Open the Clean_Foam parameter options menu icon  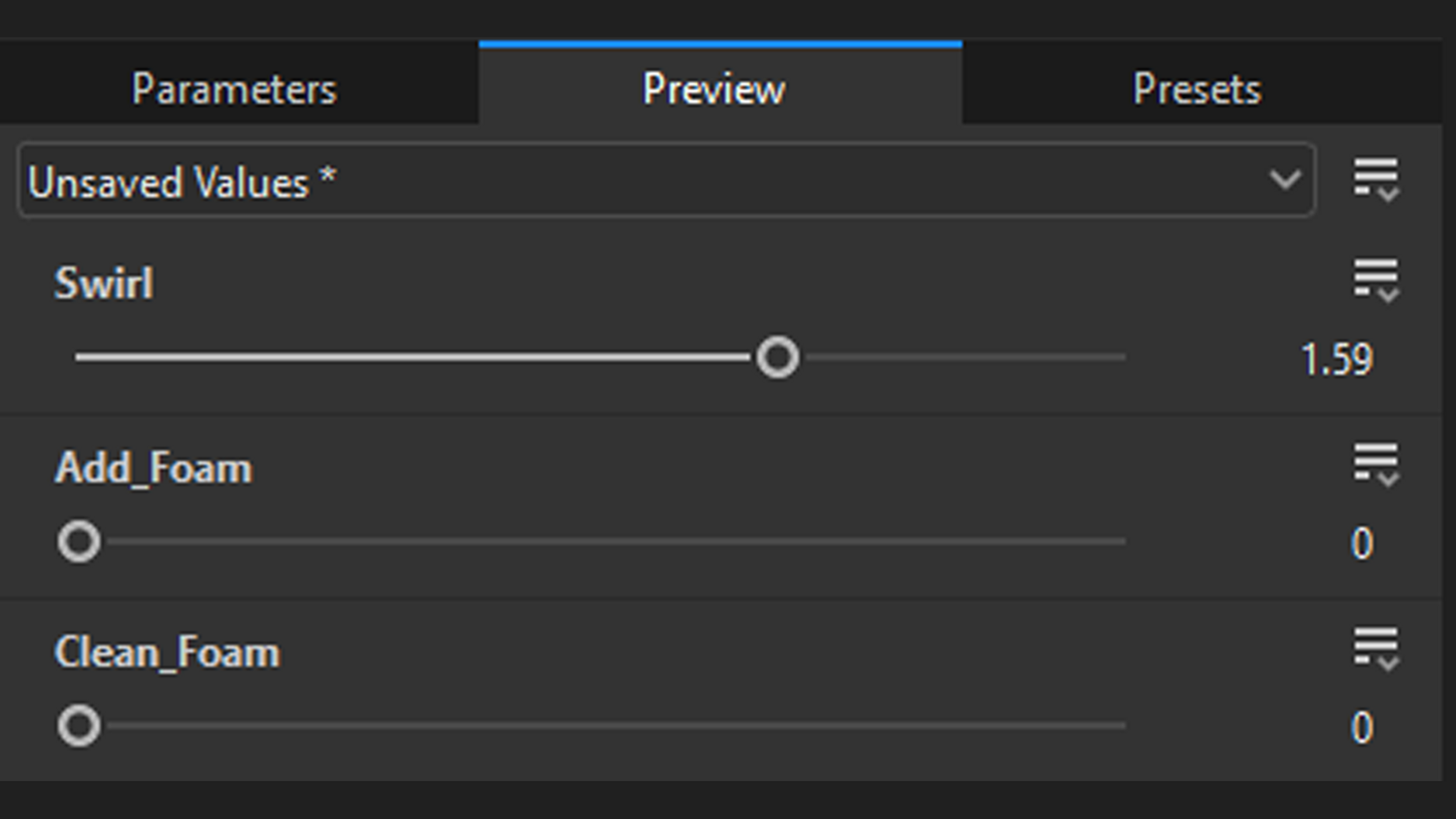tap(1375, 648)
